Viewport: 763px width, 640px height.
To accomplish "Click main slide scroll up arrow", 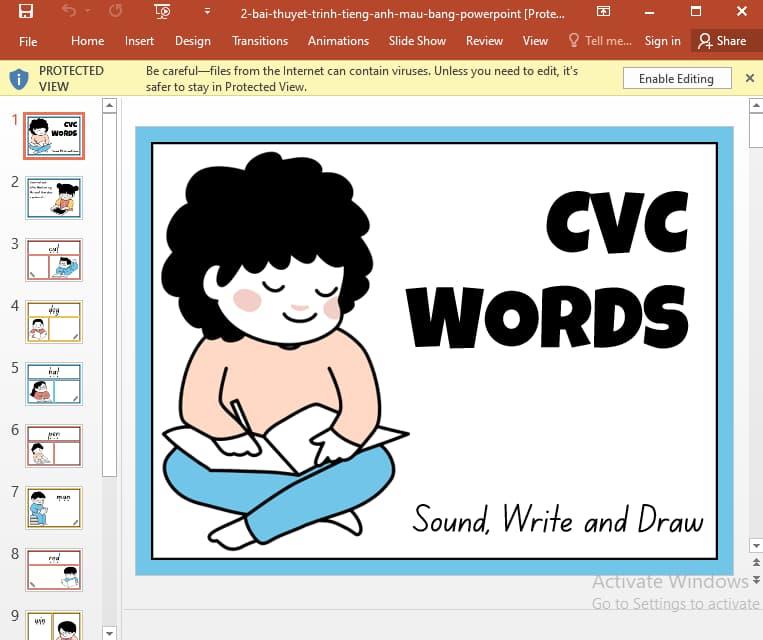I will (756, 105).
